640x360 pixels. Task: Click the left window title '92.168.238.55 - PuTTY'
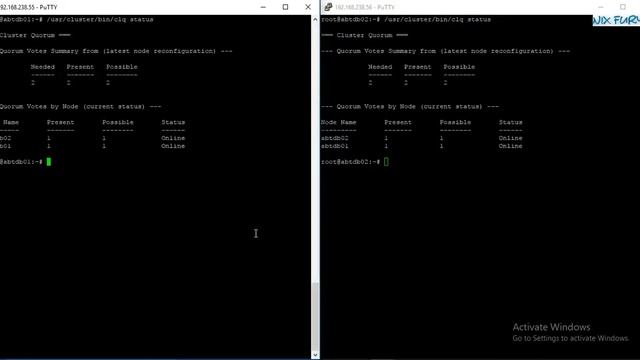[x=29, y=7]
